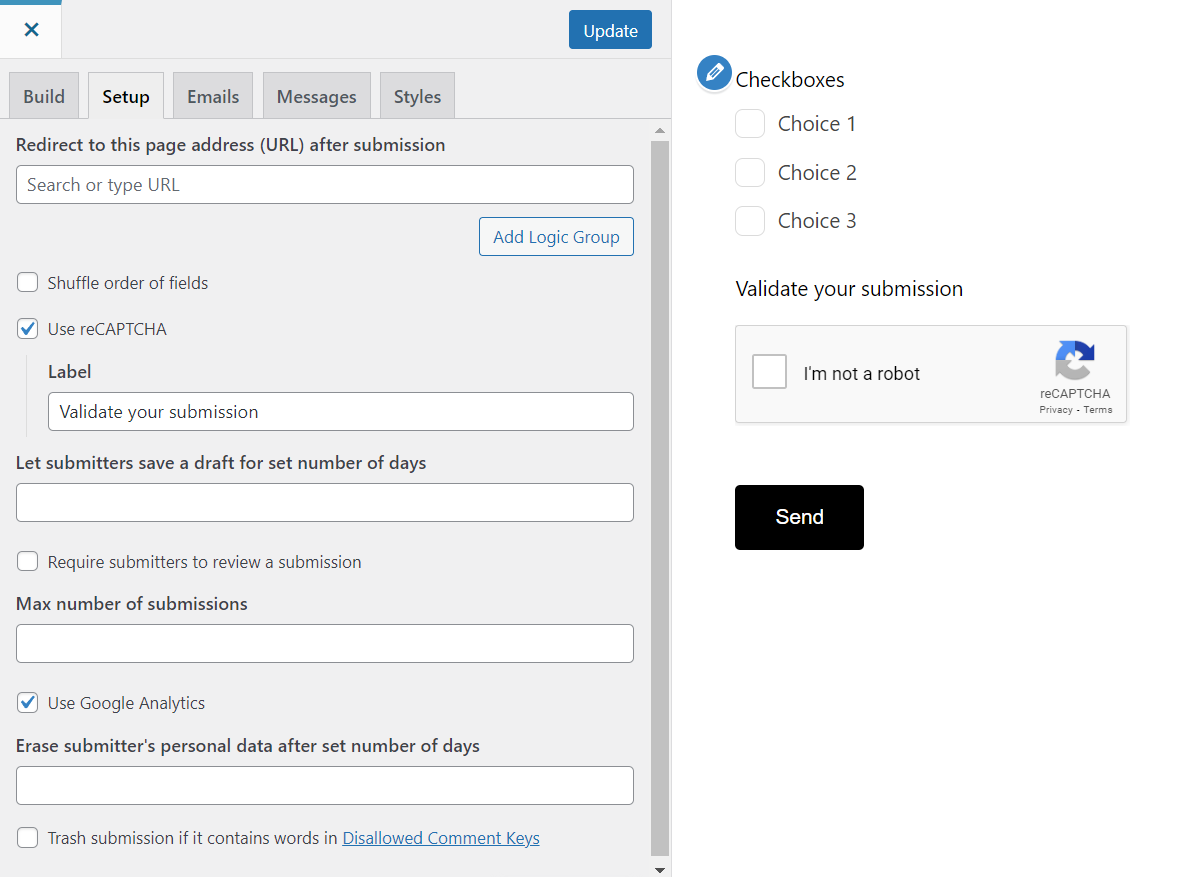
Task: Uncheck the Use reCAPTCHA option
Action: [28, 329]
